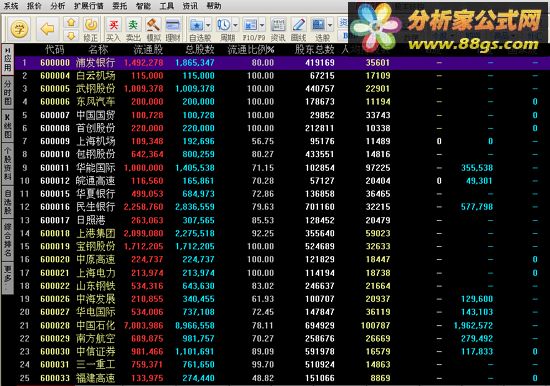Expand the 选股 stock picker dropdown arrow
Screen dimensions: 550x386
click(330, 25)
